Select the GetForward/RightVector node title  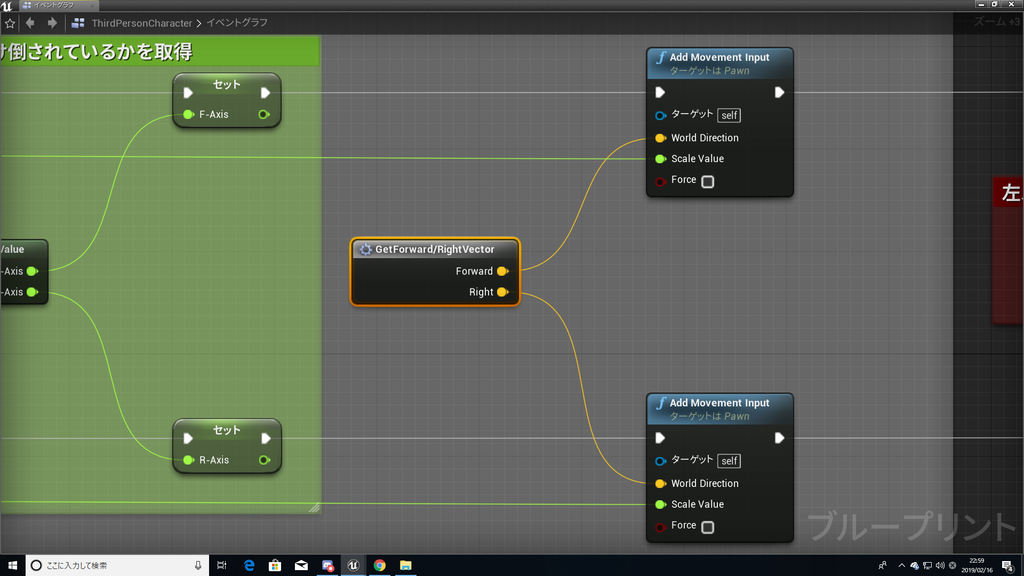[x=434, y=249]
